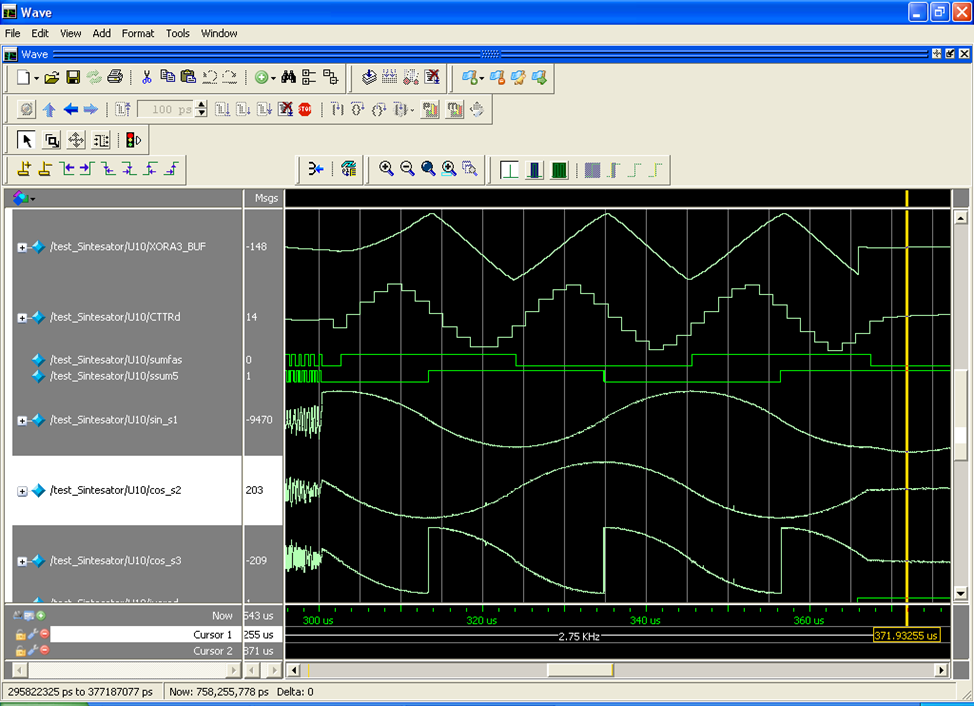The height and width of the screenshot is (706, 974).
Task: Expand the cos_s2 signal
Action: (22, 491)
